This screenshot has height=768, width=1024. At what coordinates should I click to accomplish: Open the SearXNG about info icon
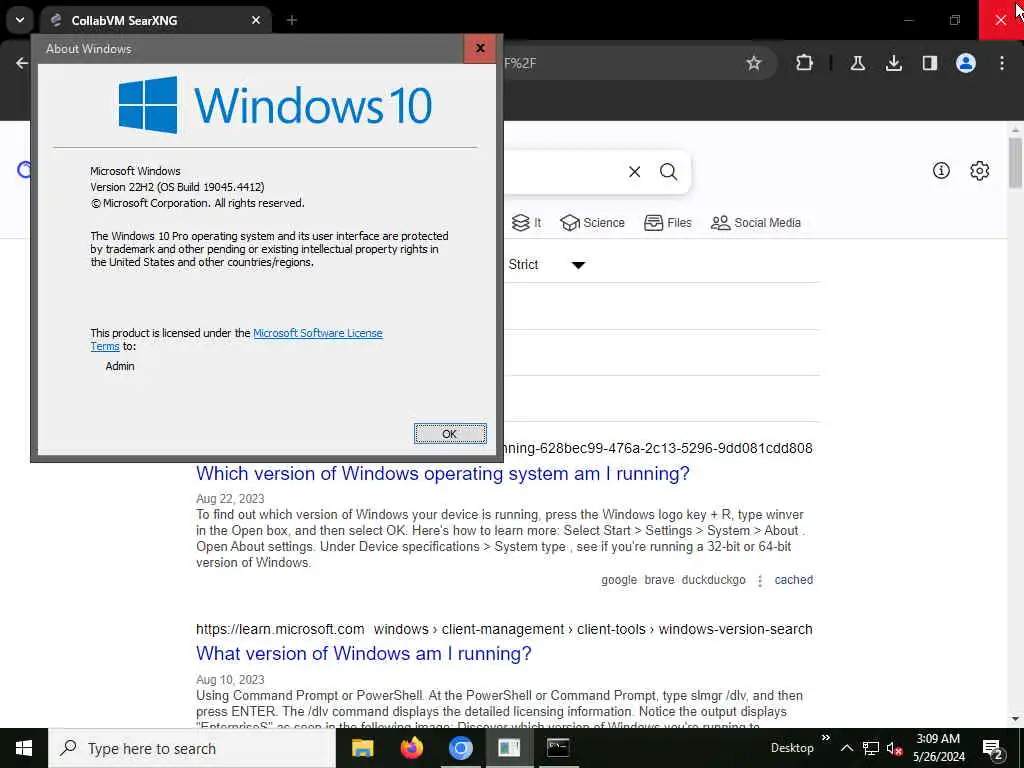941,170
